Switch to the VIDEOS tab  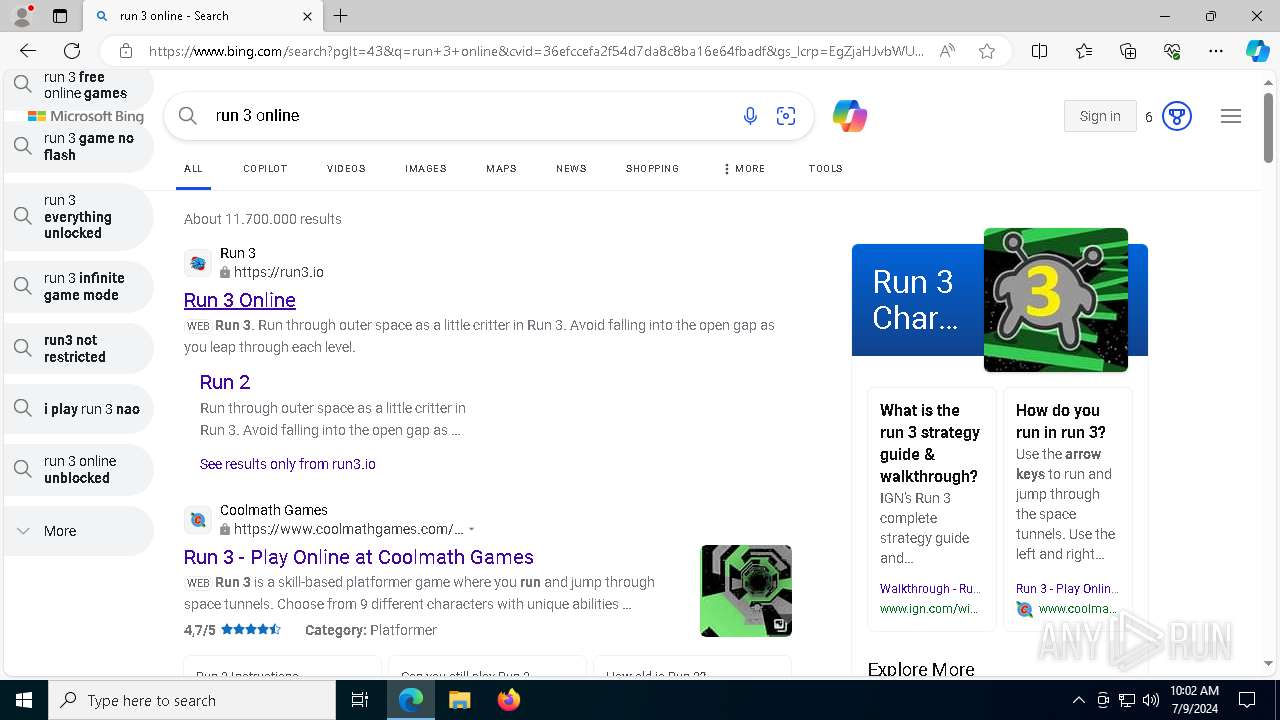[x=346, y=169]
